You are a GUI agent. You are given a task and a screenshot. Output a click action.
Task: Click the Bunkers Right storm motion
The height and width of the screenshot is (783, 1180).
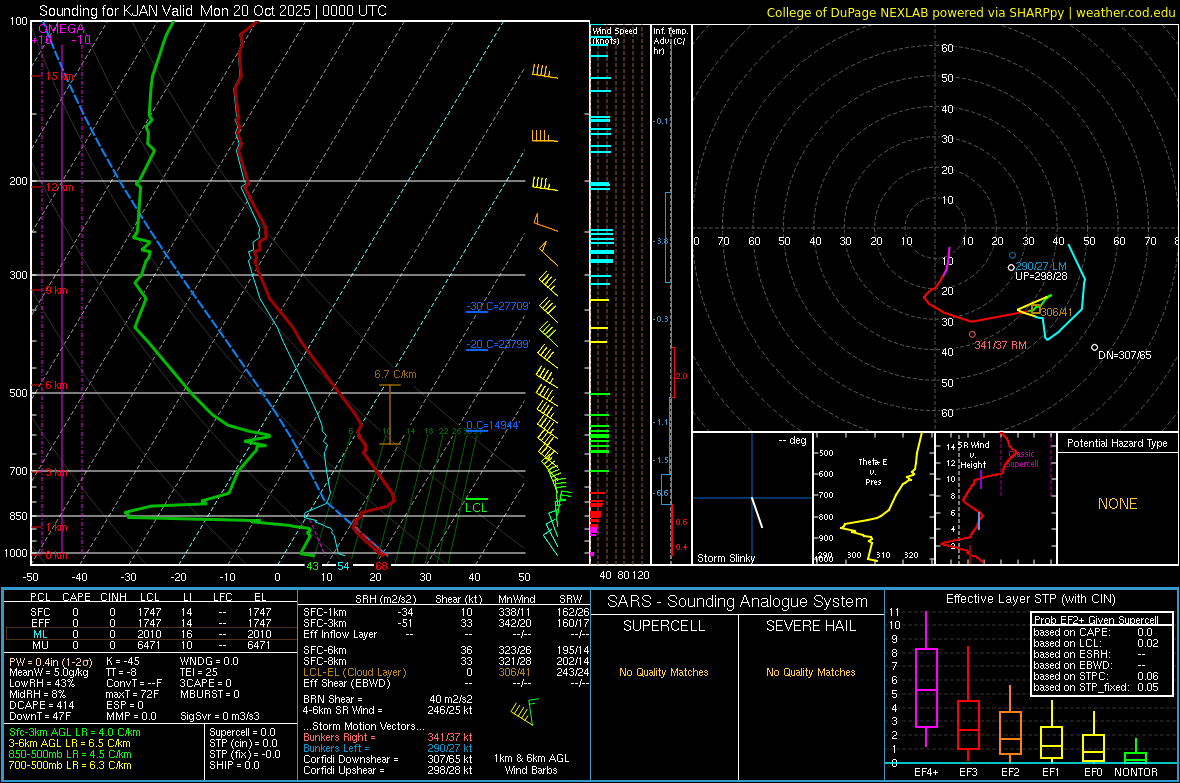coord(388,737)
